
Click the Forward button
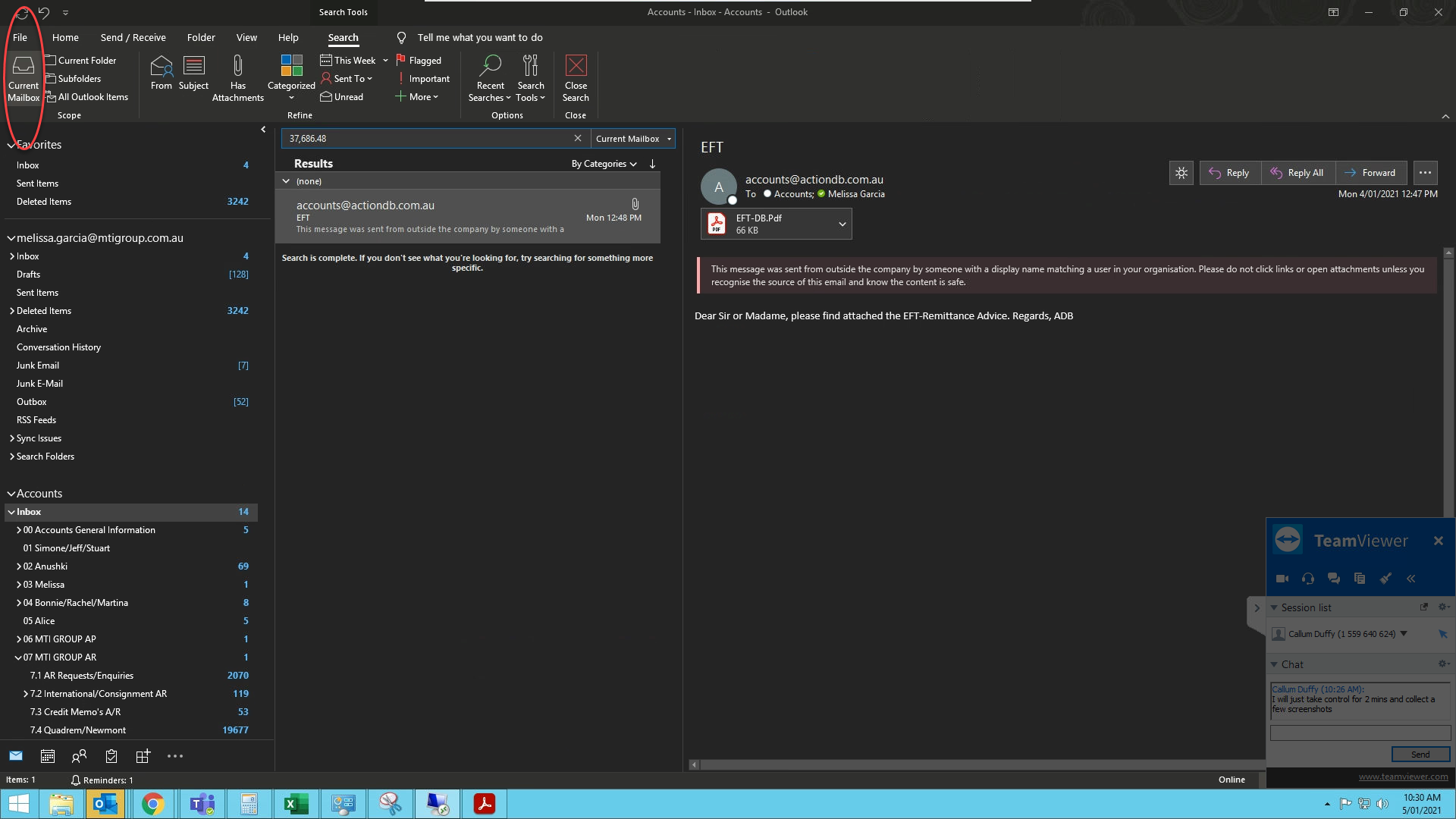[1370, 173]
